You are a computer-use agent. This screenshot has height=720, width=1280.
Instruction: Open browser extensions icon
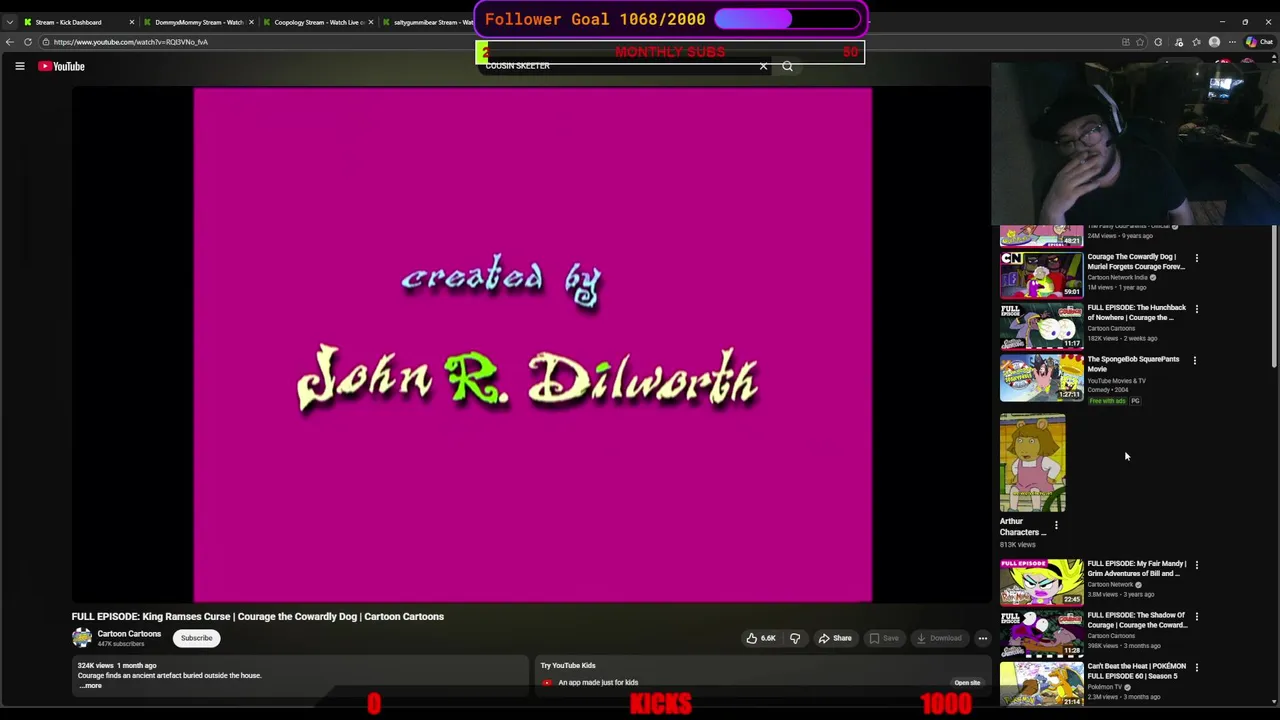point(1159,42)
